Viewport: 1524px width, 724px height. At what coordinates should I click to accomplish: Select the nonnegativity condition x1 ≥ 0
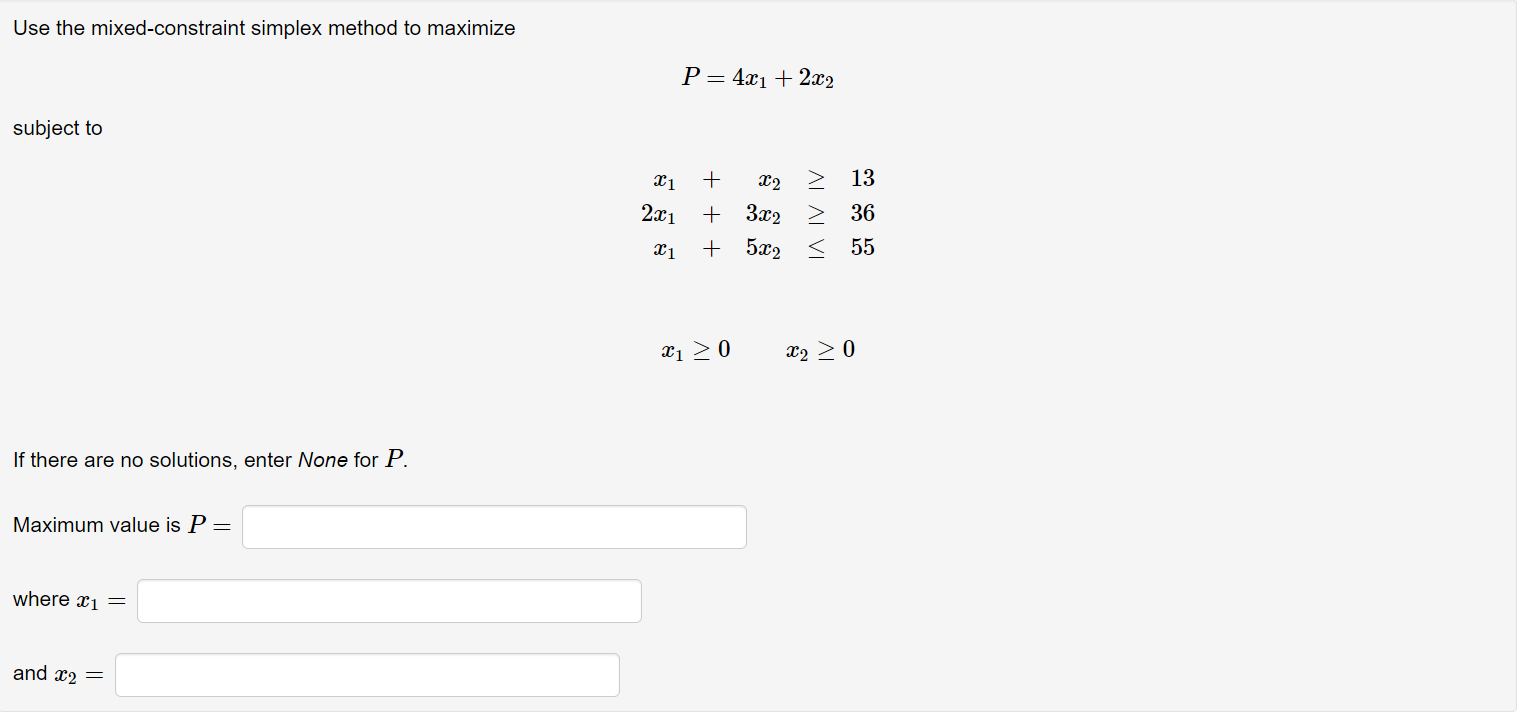click(x=696, y=349)
